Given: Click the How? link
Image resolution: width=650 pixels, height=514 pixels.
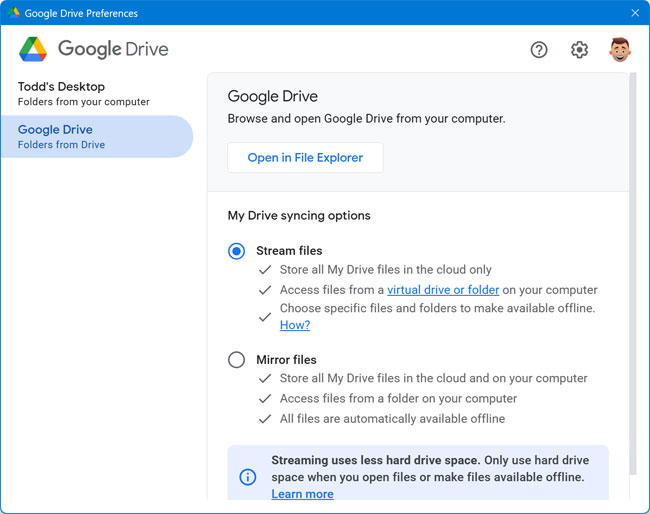Looking at the screenshot, I should 295,325.
